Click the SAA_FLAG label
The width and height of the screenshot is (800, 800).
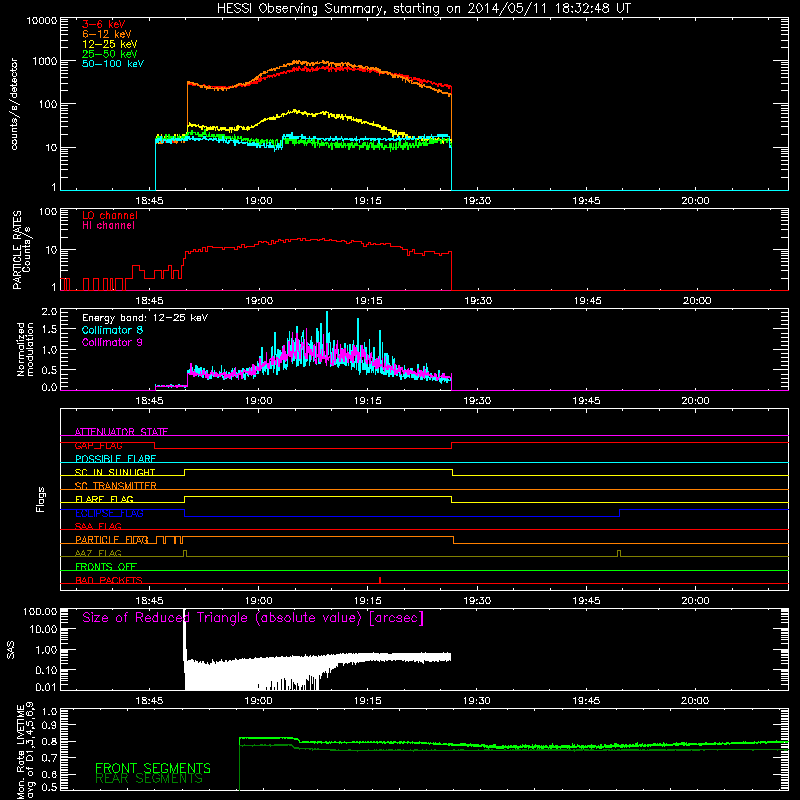click(x=98, y=527)
